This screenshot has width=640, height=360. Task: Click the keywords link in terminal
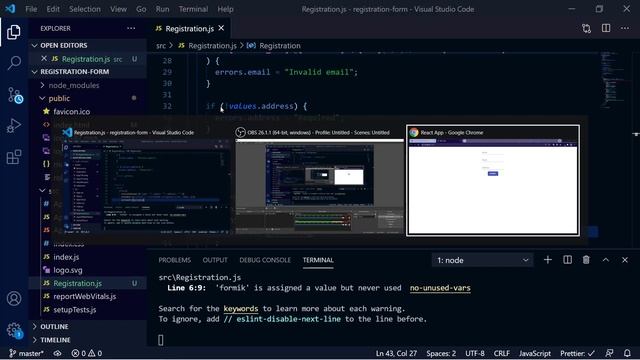coord(241,309)
